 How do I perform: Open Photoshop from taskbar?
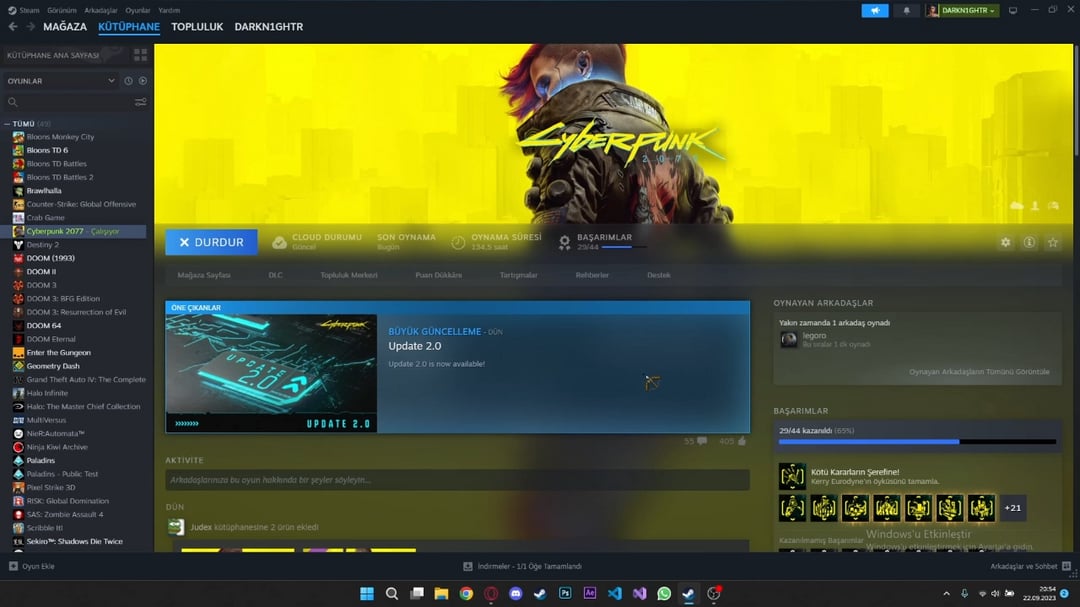[x=565, y=593]
